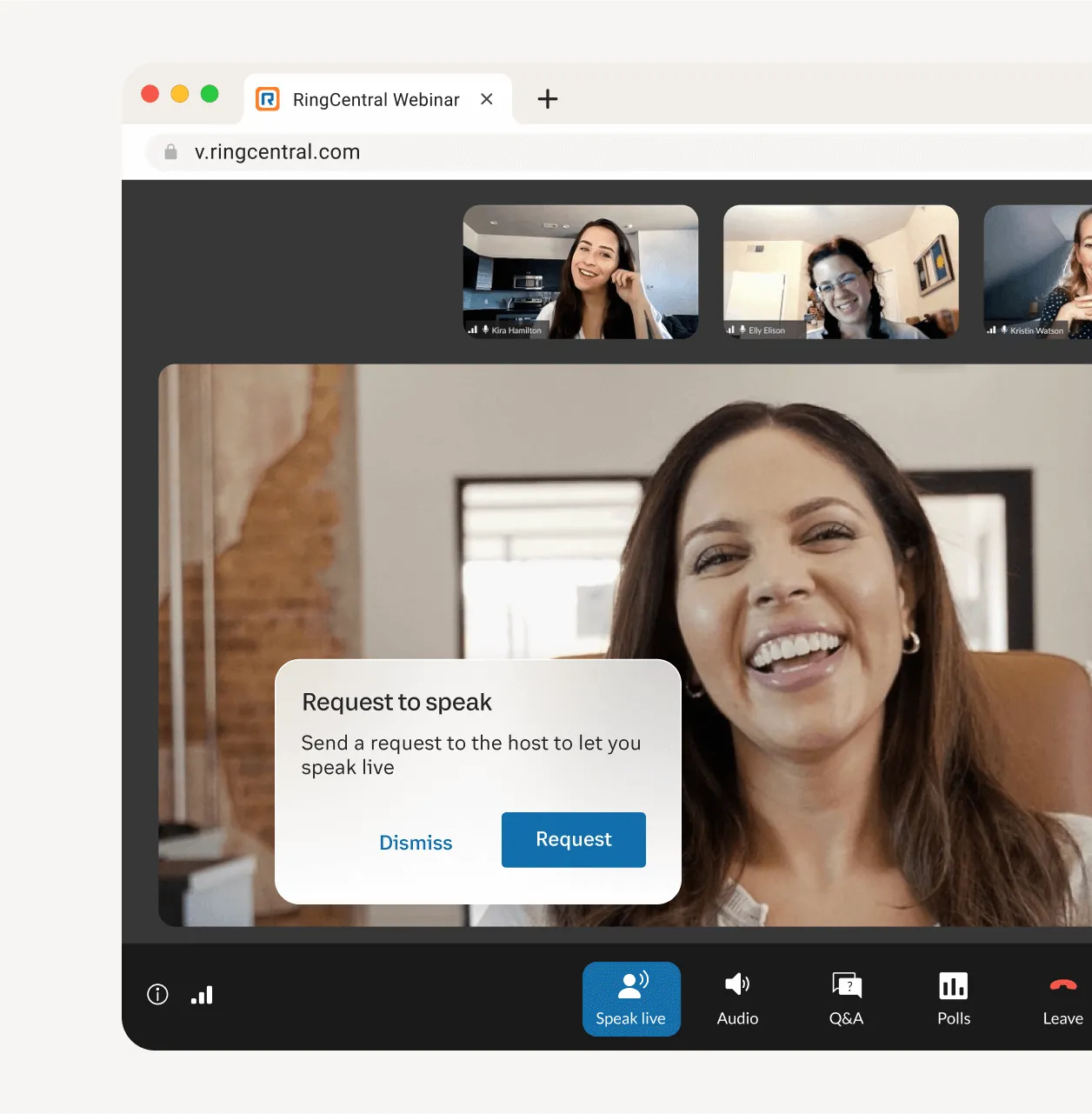
Task: Click the Speak live button
Action: tap(631, 998)
